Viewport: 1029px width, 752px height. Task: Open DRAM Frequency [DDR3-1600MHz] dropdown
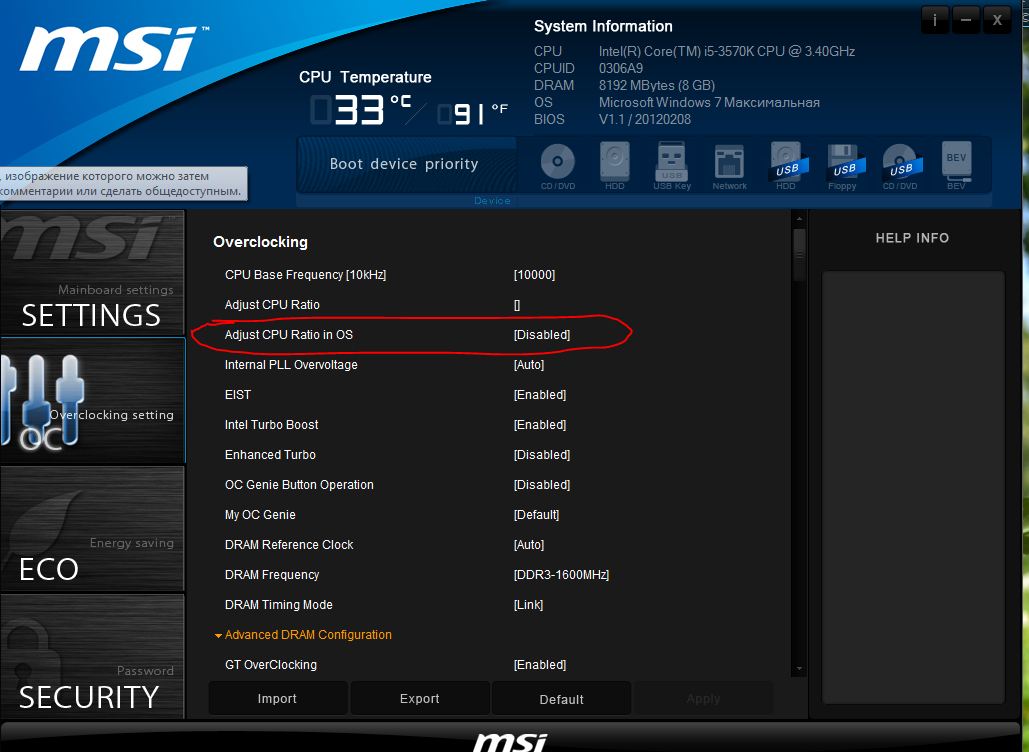pyautogui.click(x=562, y=575)
